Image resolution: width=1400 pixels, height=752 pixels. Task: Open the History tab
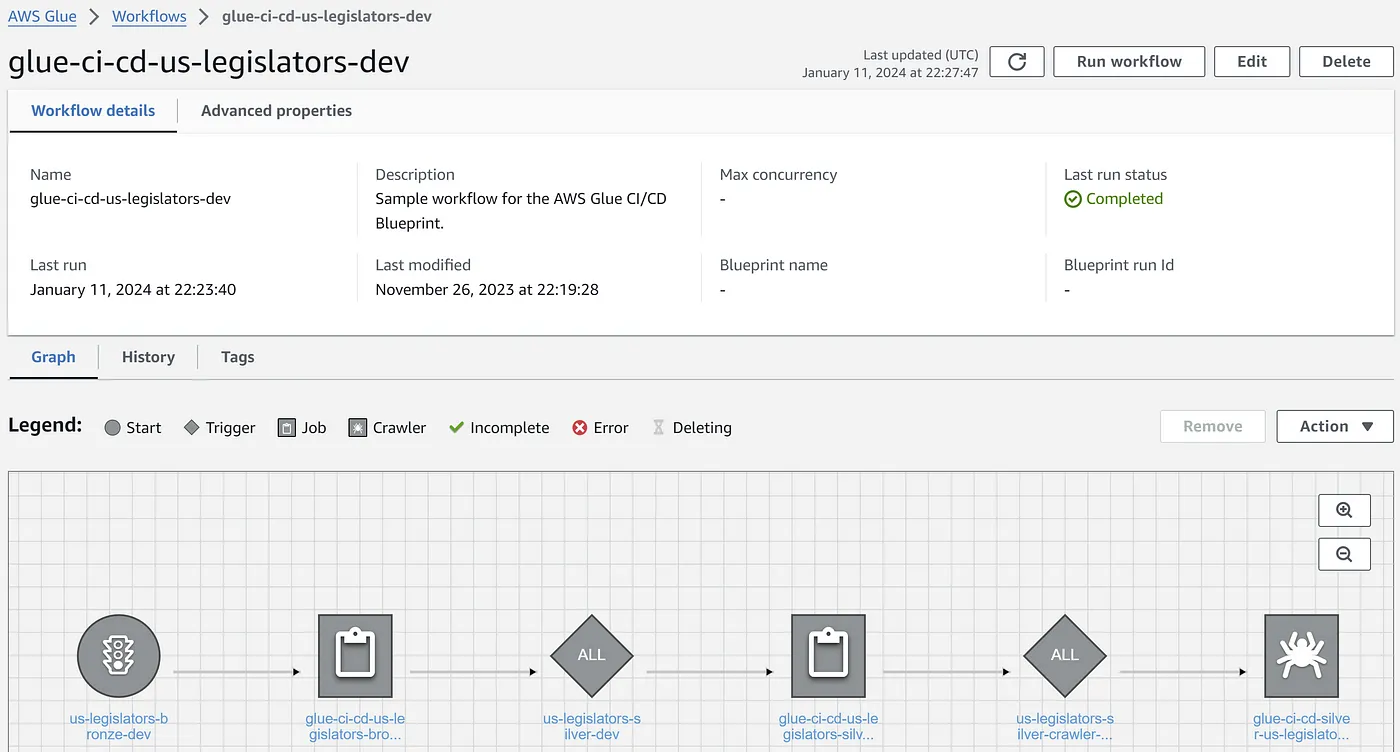coord(148,357)
